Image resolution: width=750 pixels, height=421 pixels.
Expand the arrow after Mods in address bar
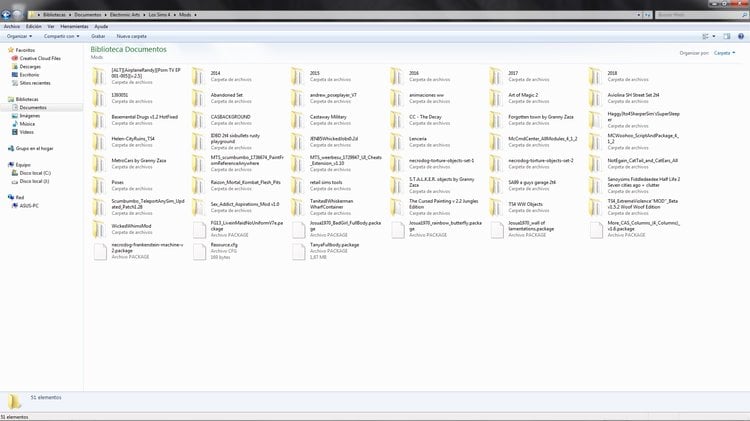point(195,15)
